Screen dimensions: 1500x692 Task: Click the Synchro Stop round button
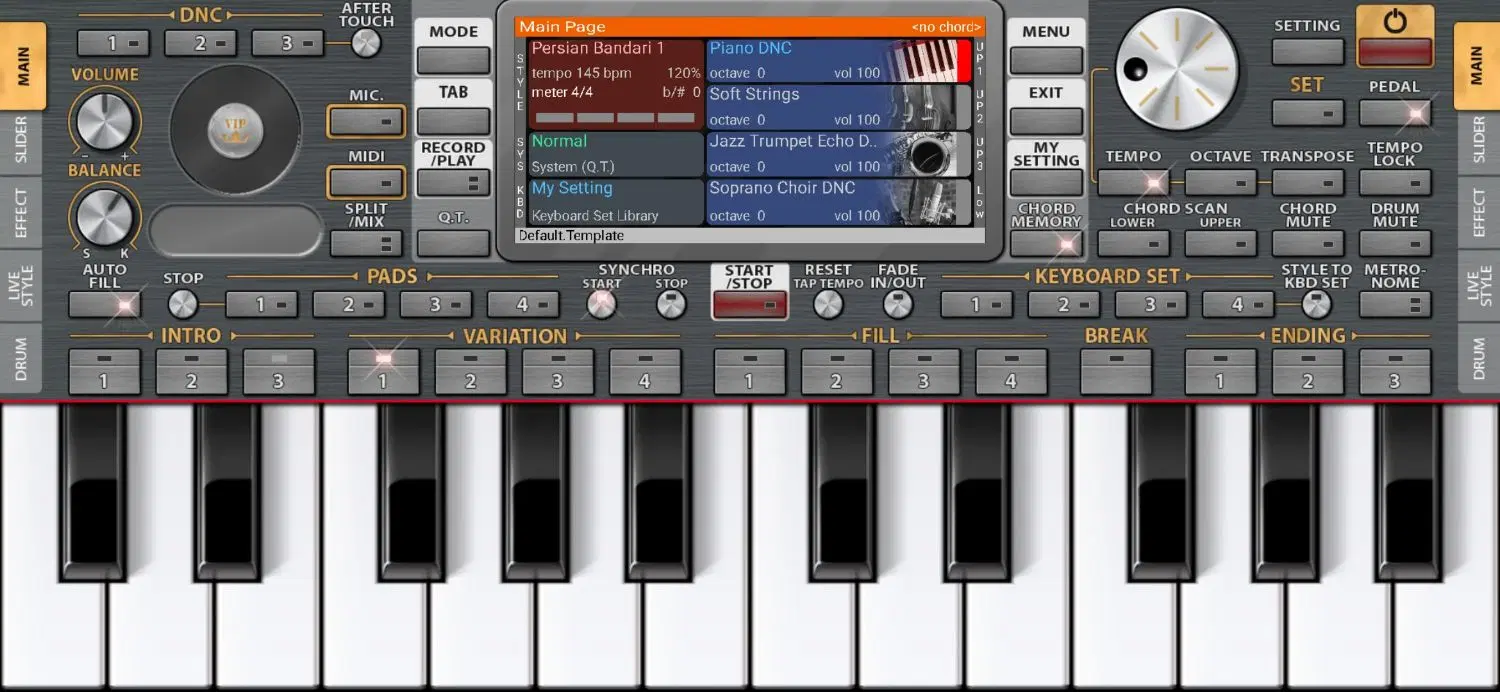(672, 304)
